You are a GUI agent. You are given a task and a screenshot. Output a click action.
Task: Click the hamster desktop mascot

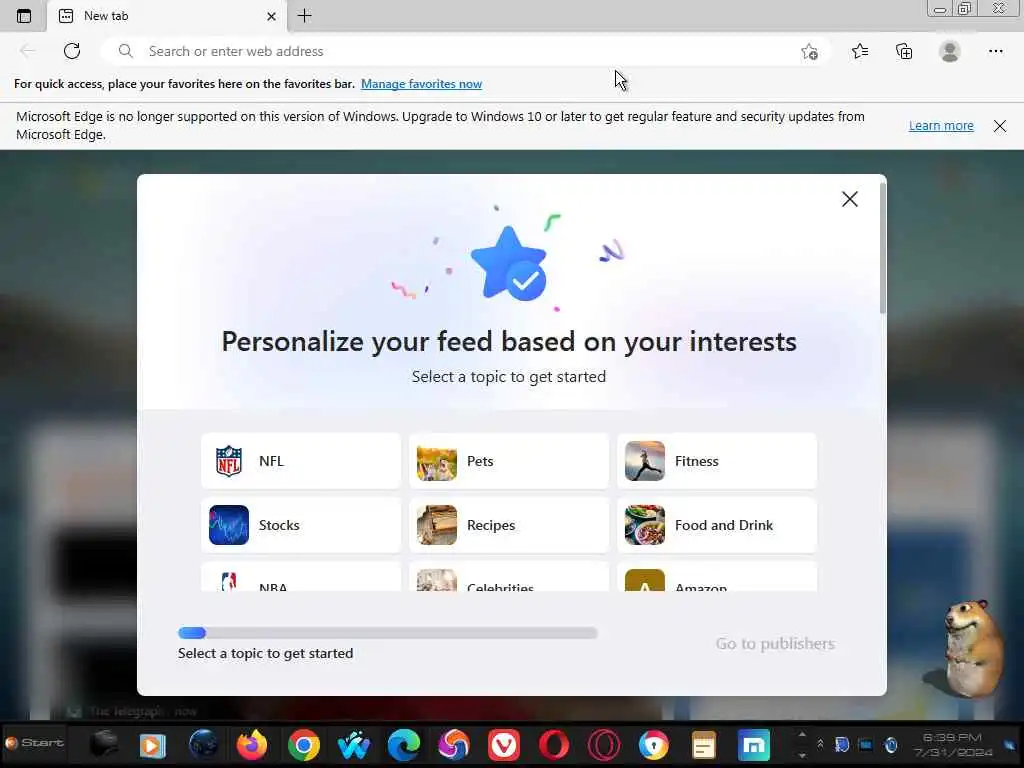coord(972,647)
